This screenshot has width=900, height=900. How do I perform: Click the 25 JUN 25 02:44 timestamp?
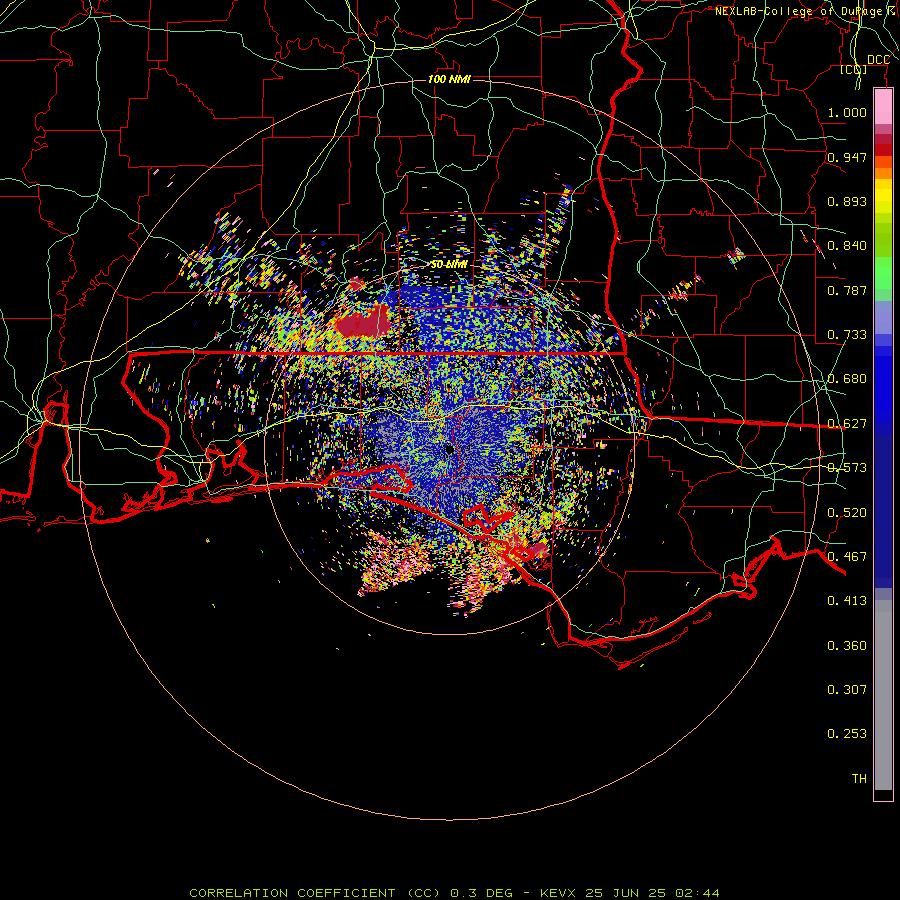click(x=652, y=893)
